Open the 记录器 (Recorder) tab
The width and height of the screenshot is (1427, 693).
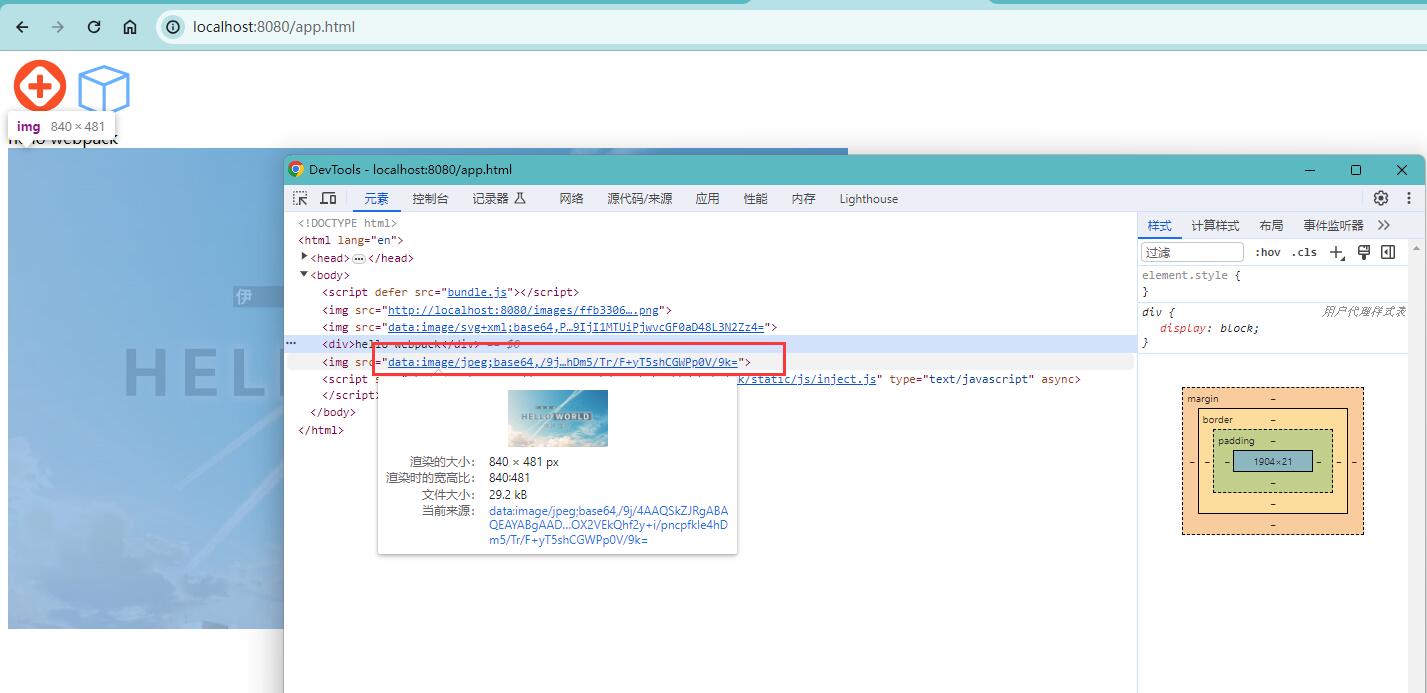click(x=499, y=199)
